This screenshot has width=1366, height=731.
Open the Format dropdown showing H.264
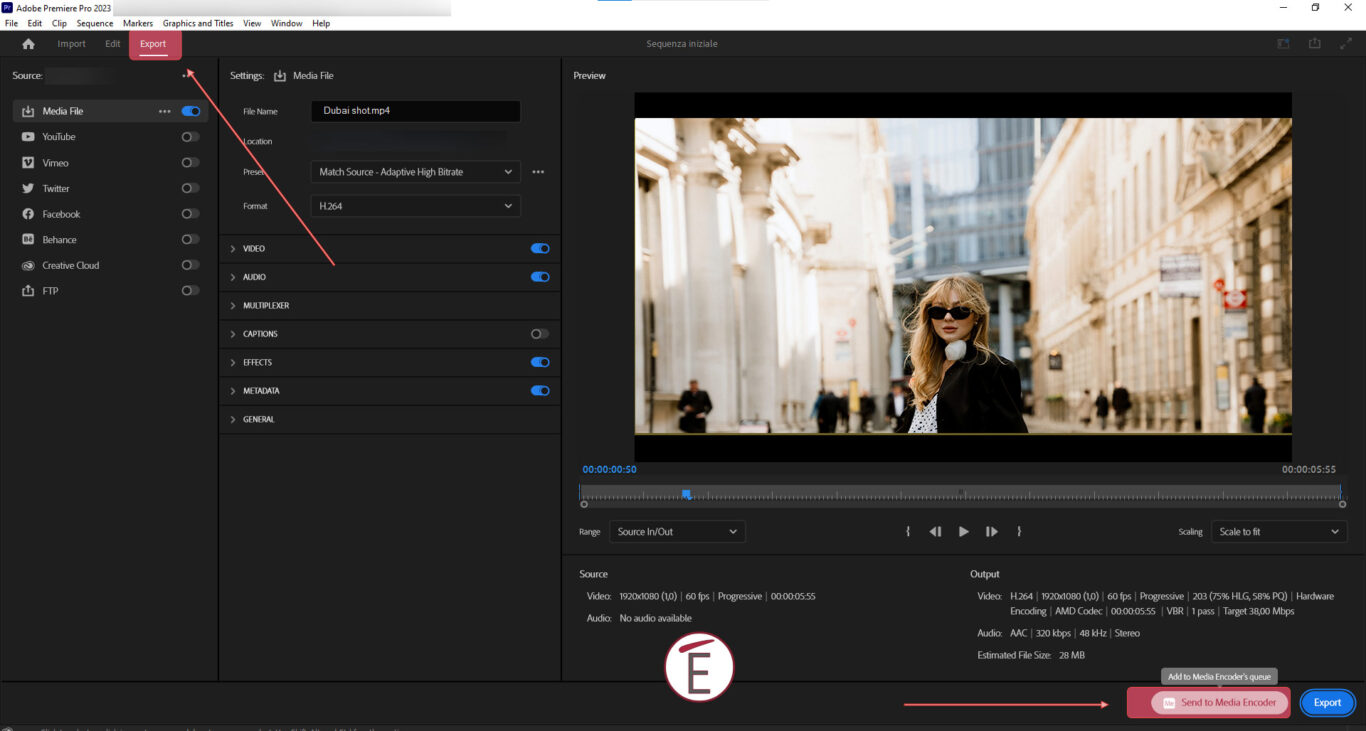pyautogui.click(x=416, y=206)
